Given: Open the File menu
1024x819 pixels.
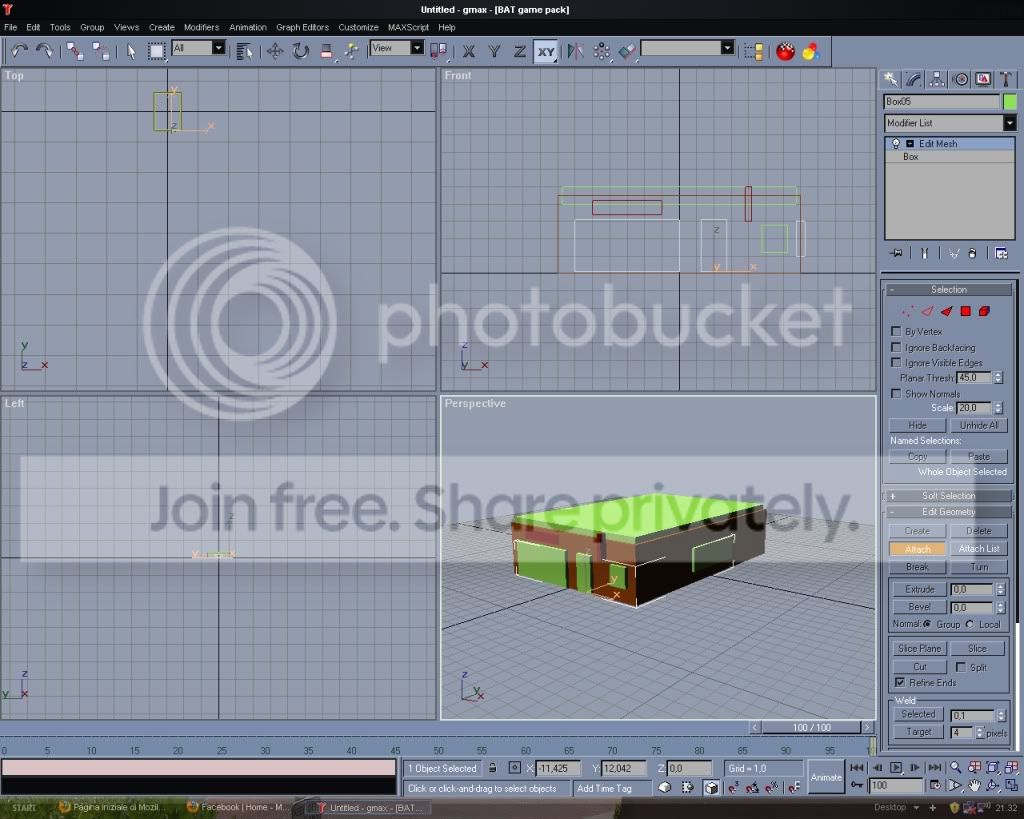Looking at the screenshot, I should (10, 27).
